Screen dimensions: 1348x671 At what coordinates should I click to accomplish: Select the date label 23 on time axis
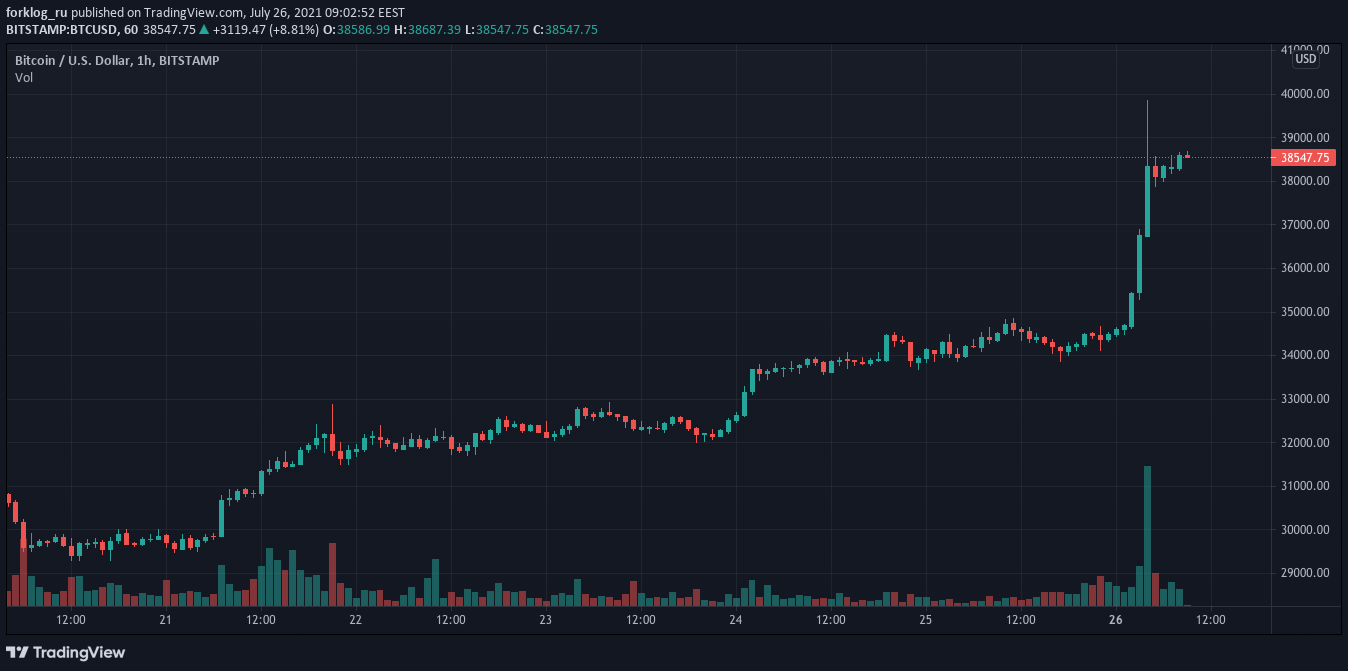coord(546,620)
